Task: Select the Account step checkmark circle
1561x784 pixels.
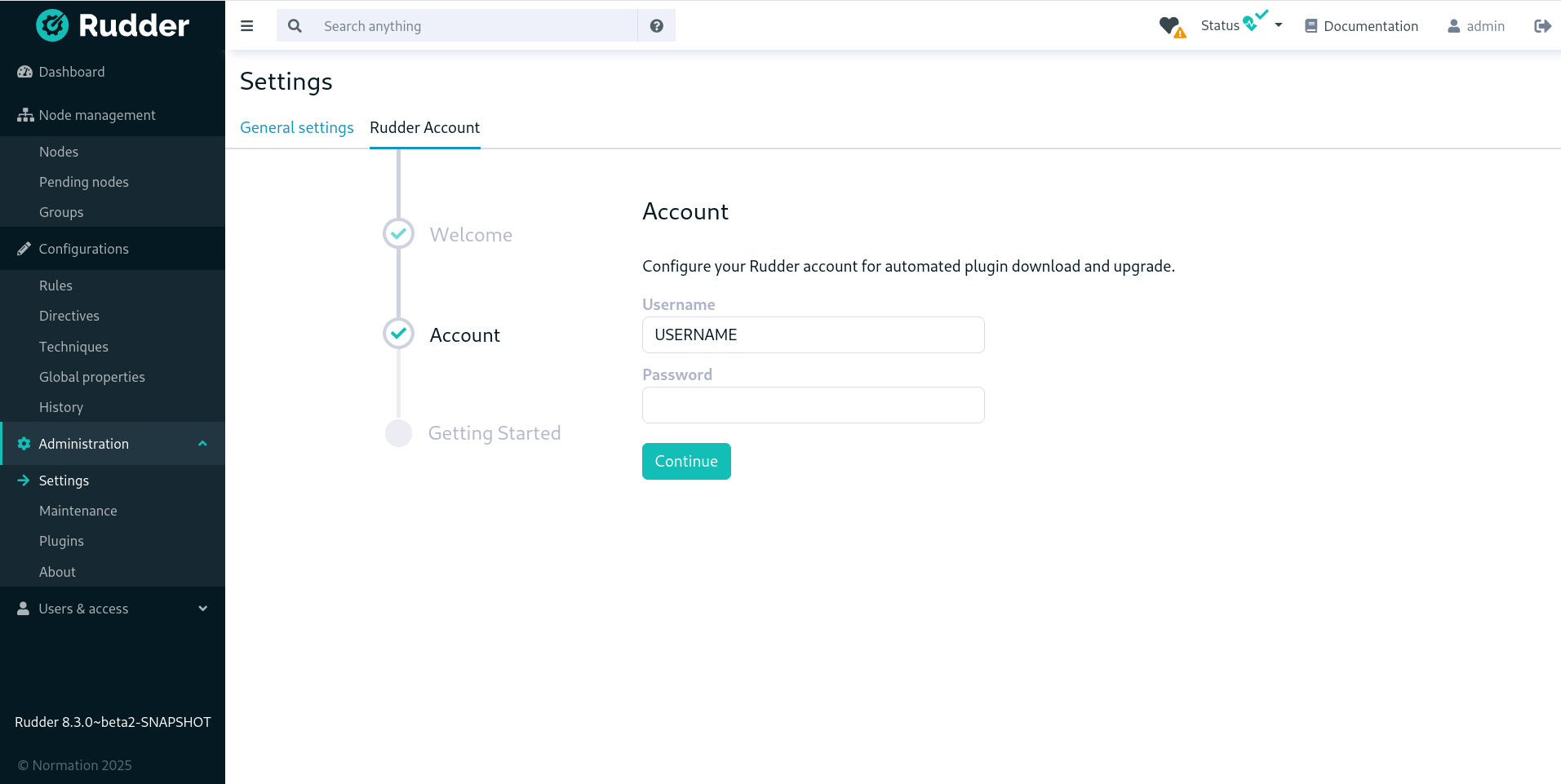Action: (397, 334)
